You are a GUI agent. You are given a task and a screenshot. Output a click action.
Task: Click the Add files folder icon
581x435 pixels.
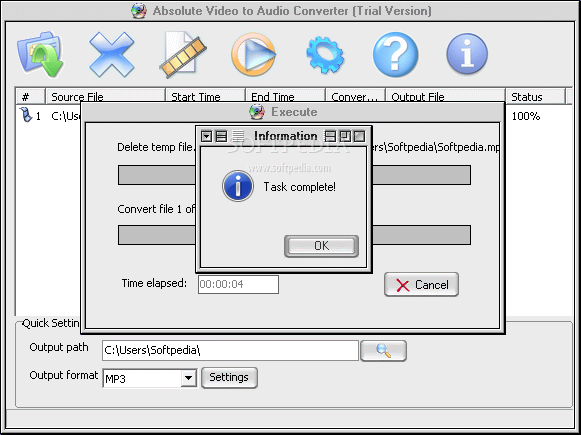tap(40, 54)
